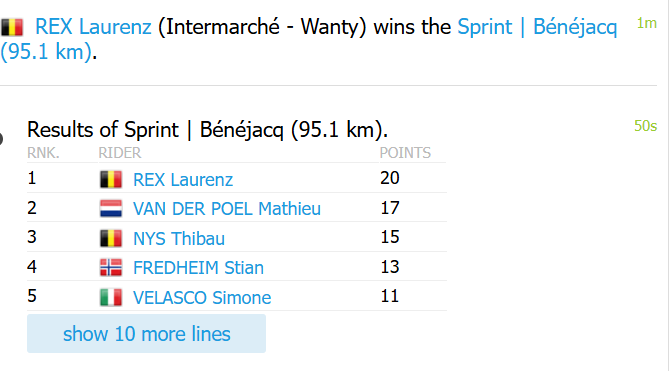Screen dimensions: 672x371
Task: Open VAN DER POEL Mathieu rider page
Action: 227,209
